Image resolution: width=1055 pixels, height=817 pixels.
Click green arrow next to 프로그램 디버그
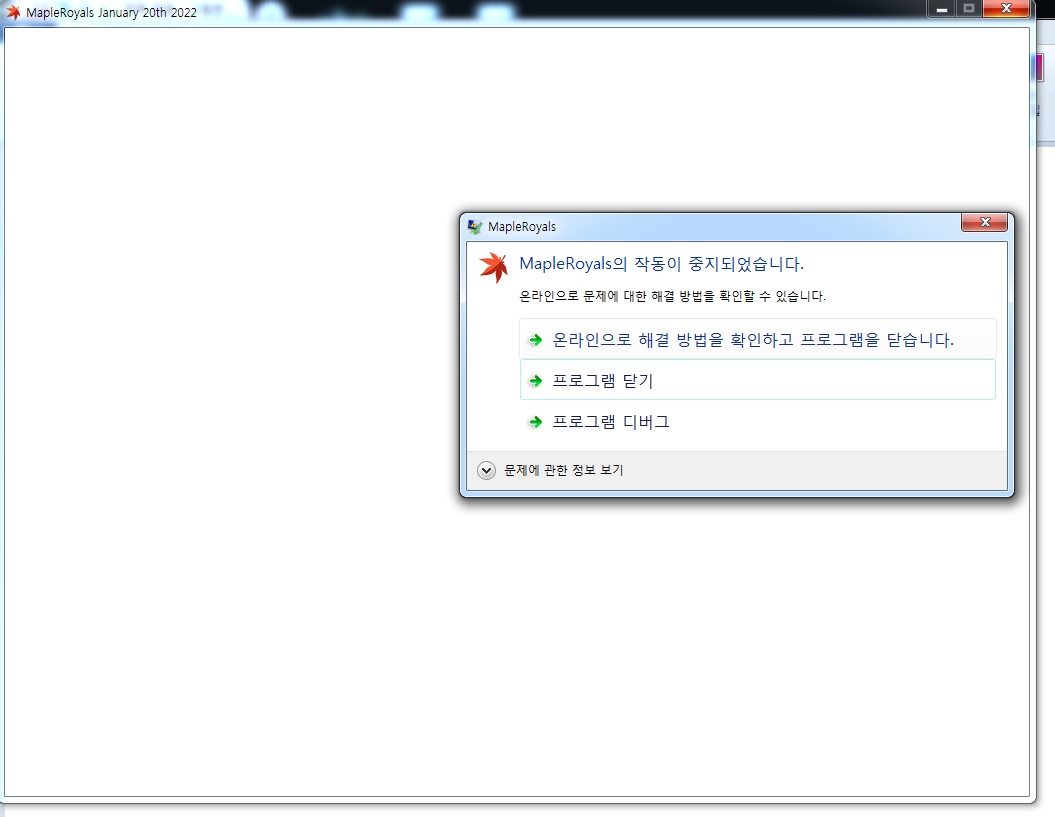(x=536, y=422)
